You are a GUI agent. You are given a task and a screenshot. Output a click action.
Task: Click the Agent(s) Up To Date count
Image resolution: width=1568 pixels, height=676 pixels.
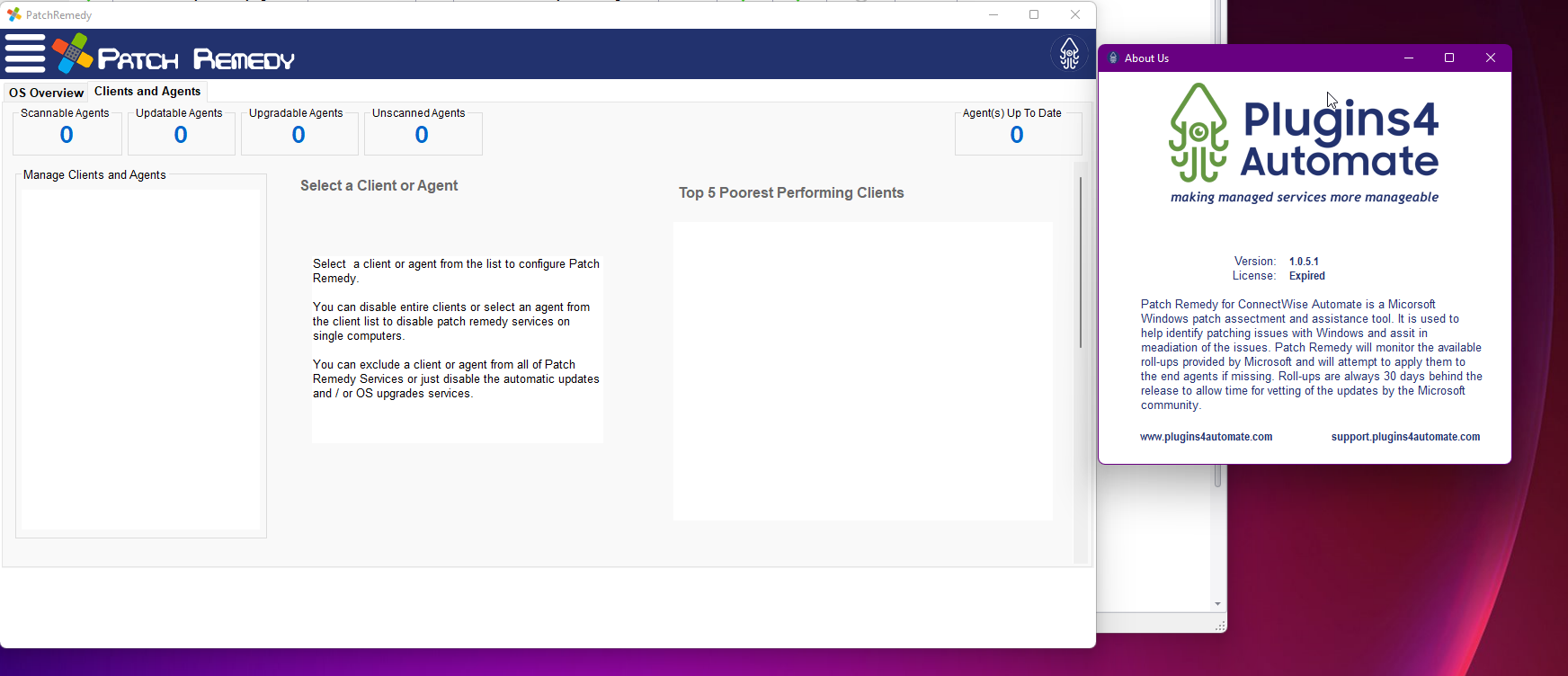coord(1017,135)
